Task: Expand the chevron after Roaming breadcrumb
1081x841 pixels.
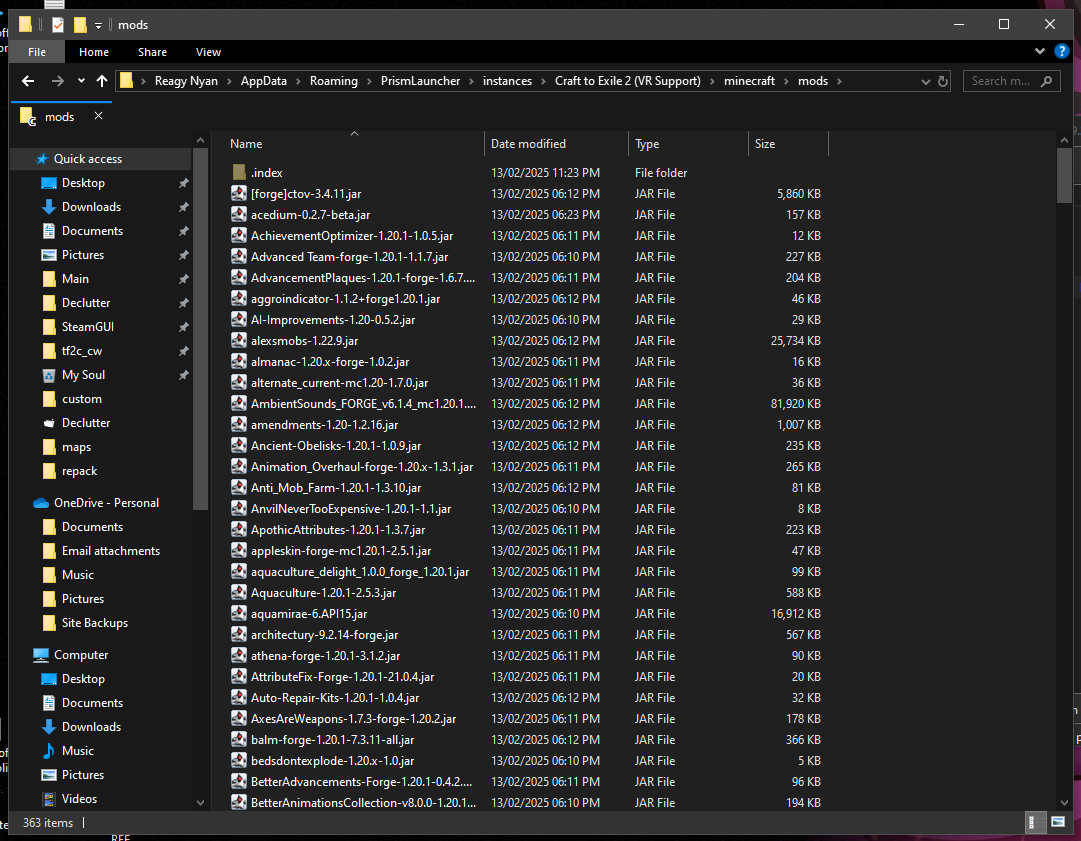Action: click(x=370, y=81)
